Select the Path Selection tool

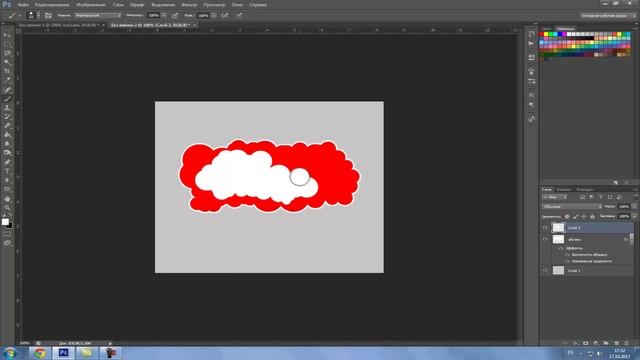coord(7,180)
